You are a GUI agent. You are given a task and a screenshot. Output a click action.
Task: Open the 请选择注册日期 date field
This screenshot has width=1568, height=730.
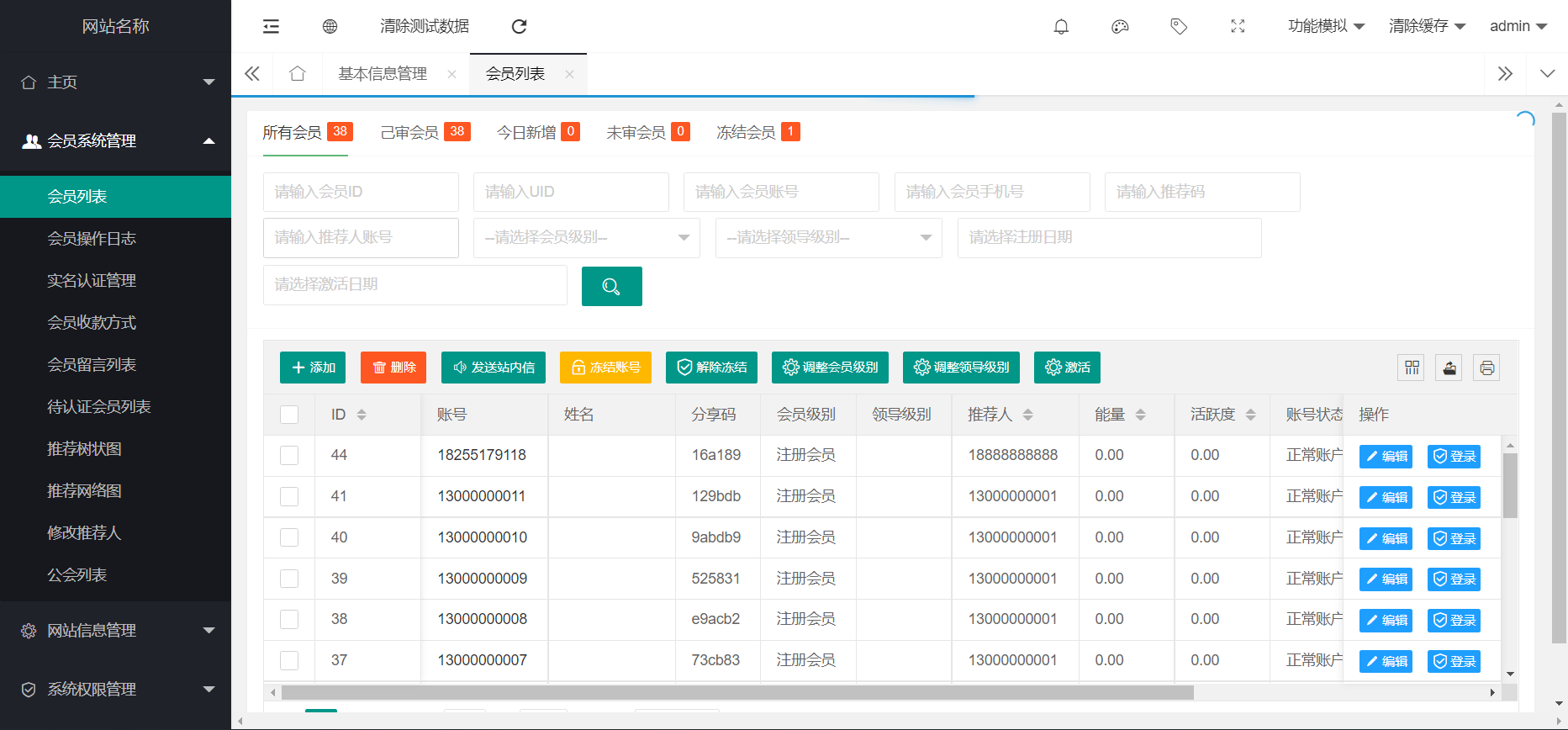coord(1109,237)
